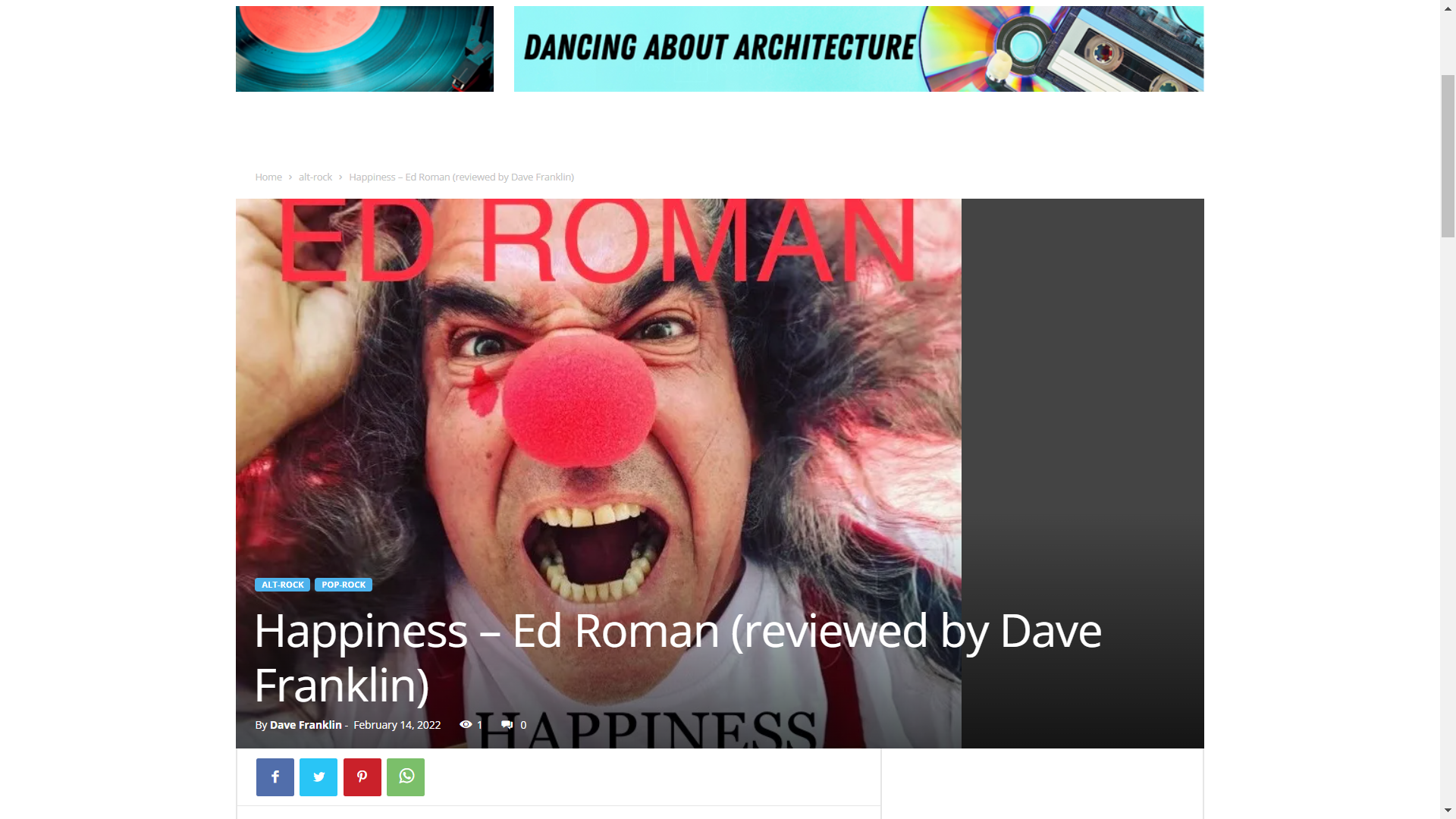Open author Dave Franklin's page

pos(306,725)
